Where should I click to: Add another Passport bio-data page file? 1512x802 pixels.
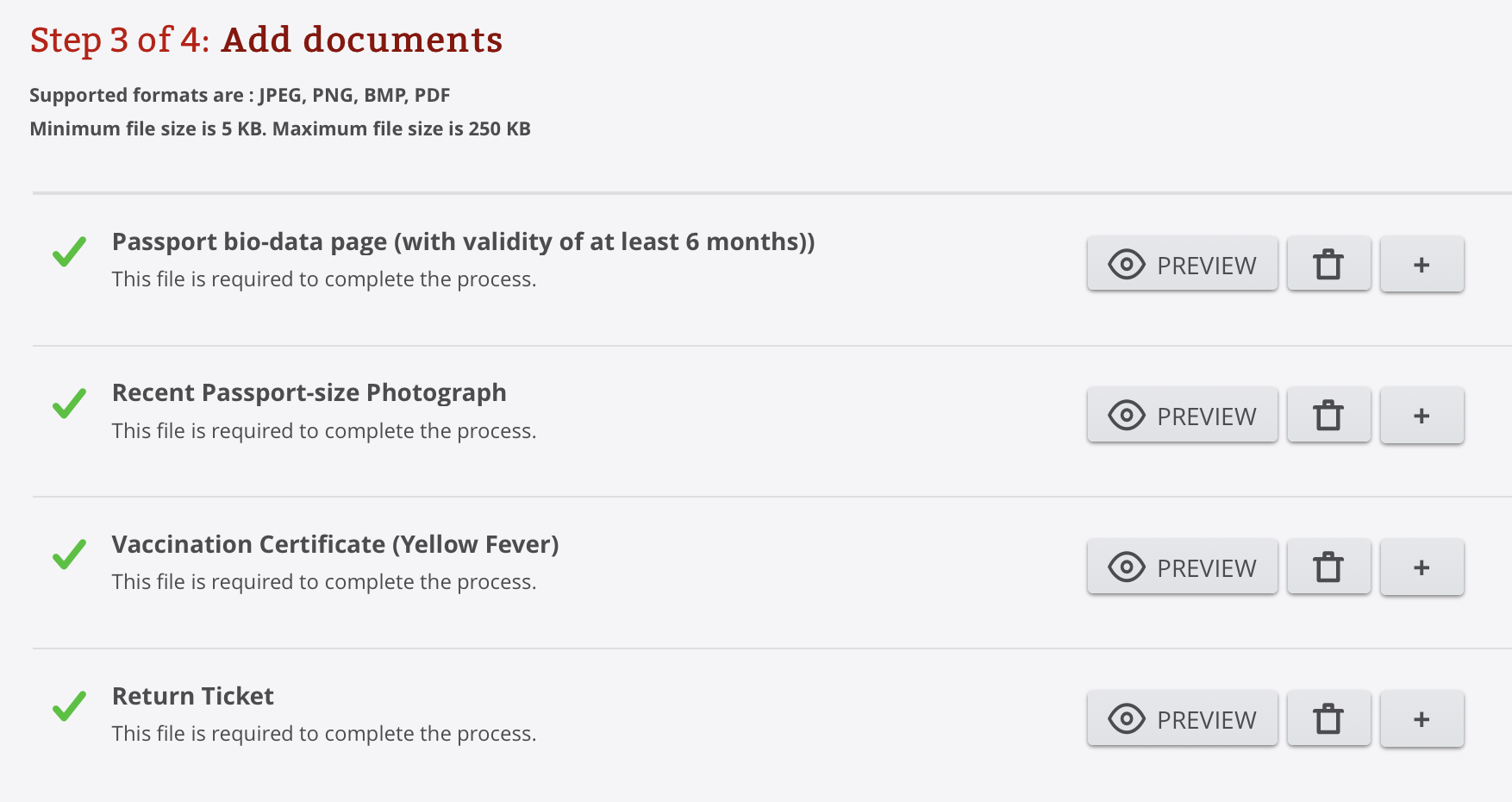pyautogui.click(x=1421, y=264)
